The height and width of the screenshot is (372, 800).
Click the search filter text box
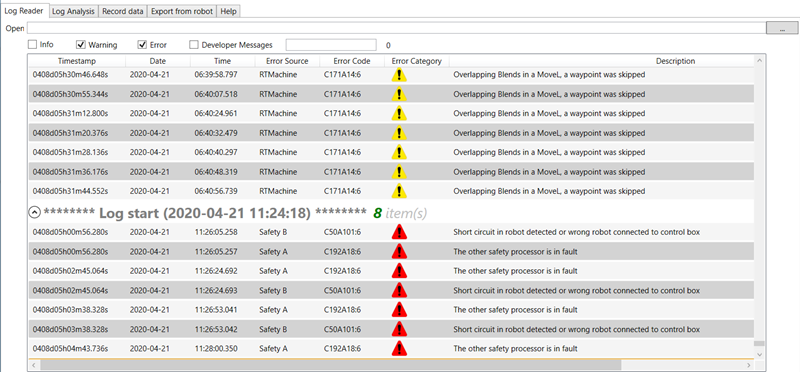[331, 45]
